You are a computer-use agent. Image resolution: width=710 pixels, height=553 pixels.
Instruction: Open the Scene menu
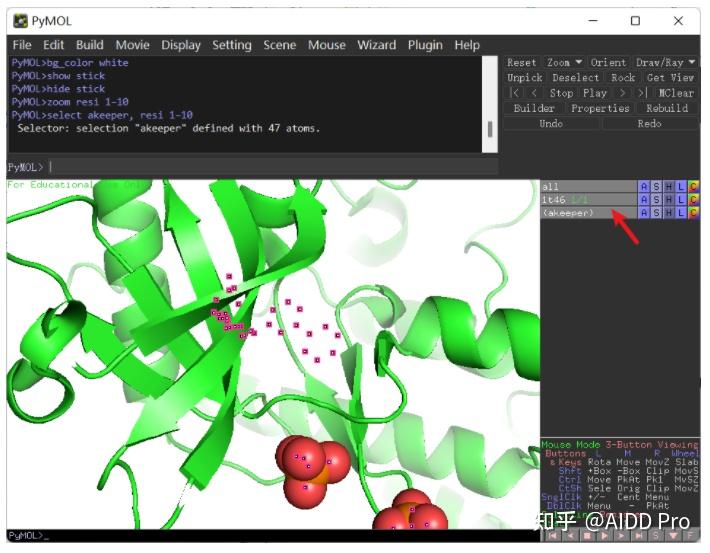[x=279, y=45]
